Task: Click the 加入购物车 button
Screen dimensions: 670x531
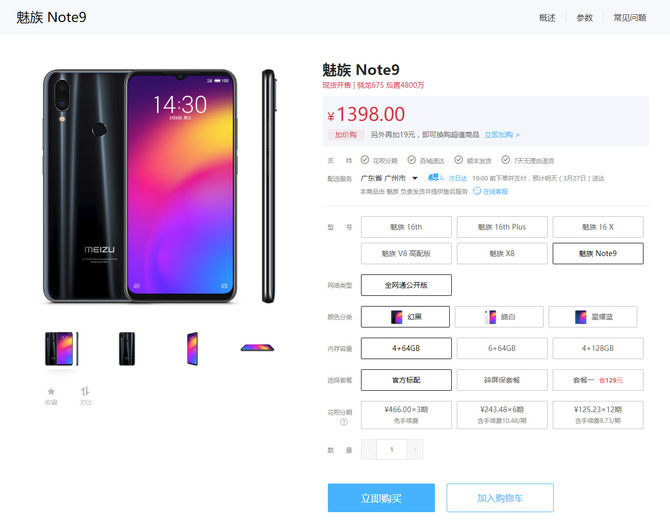Action: coord(500,498)
